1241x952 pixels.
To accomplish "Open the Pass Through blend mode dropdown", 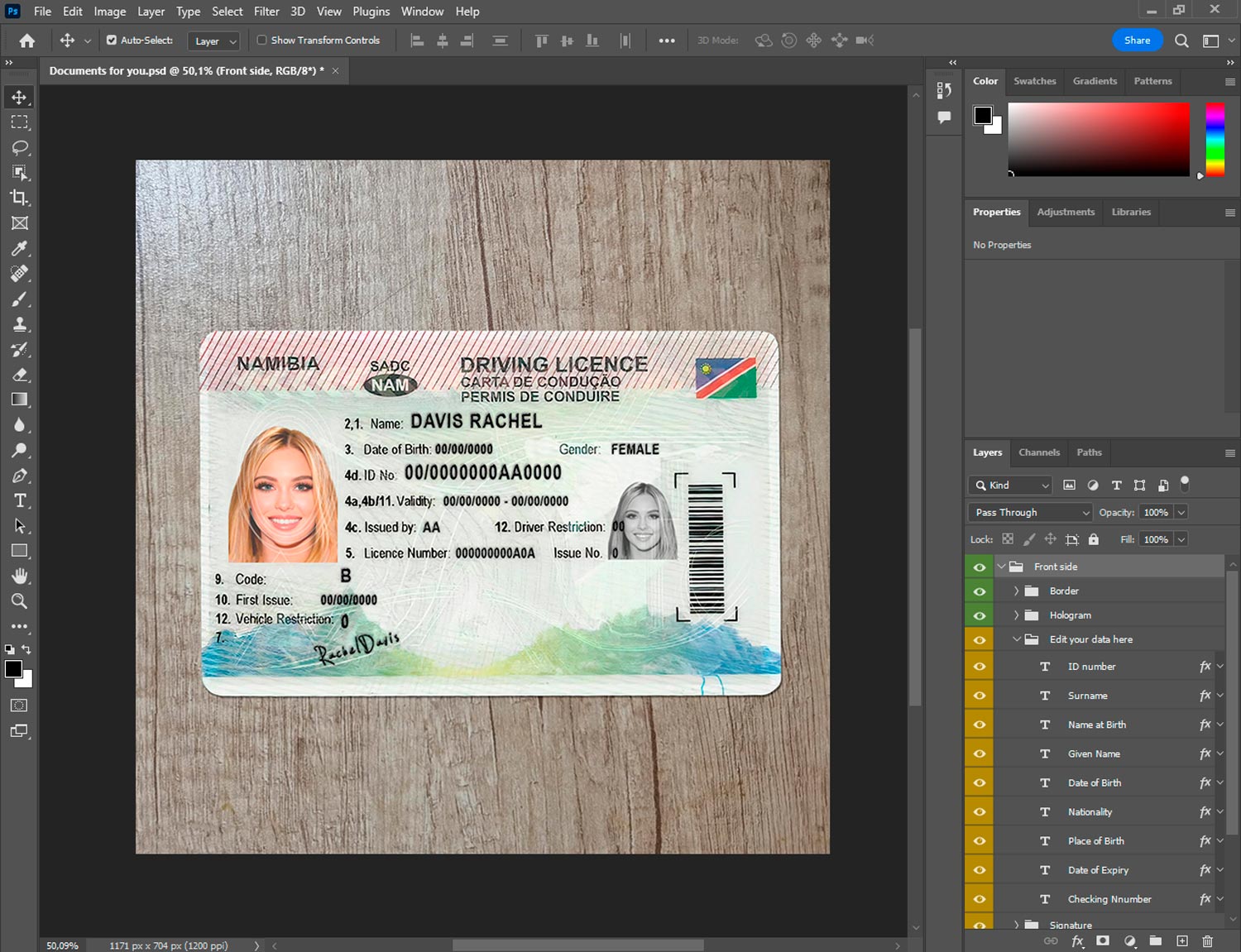I will [1031, 513].
